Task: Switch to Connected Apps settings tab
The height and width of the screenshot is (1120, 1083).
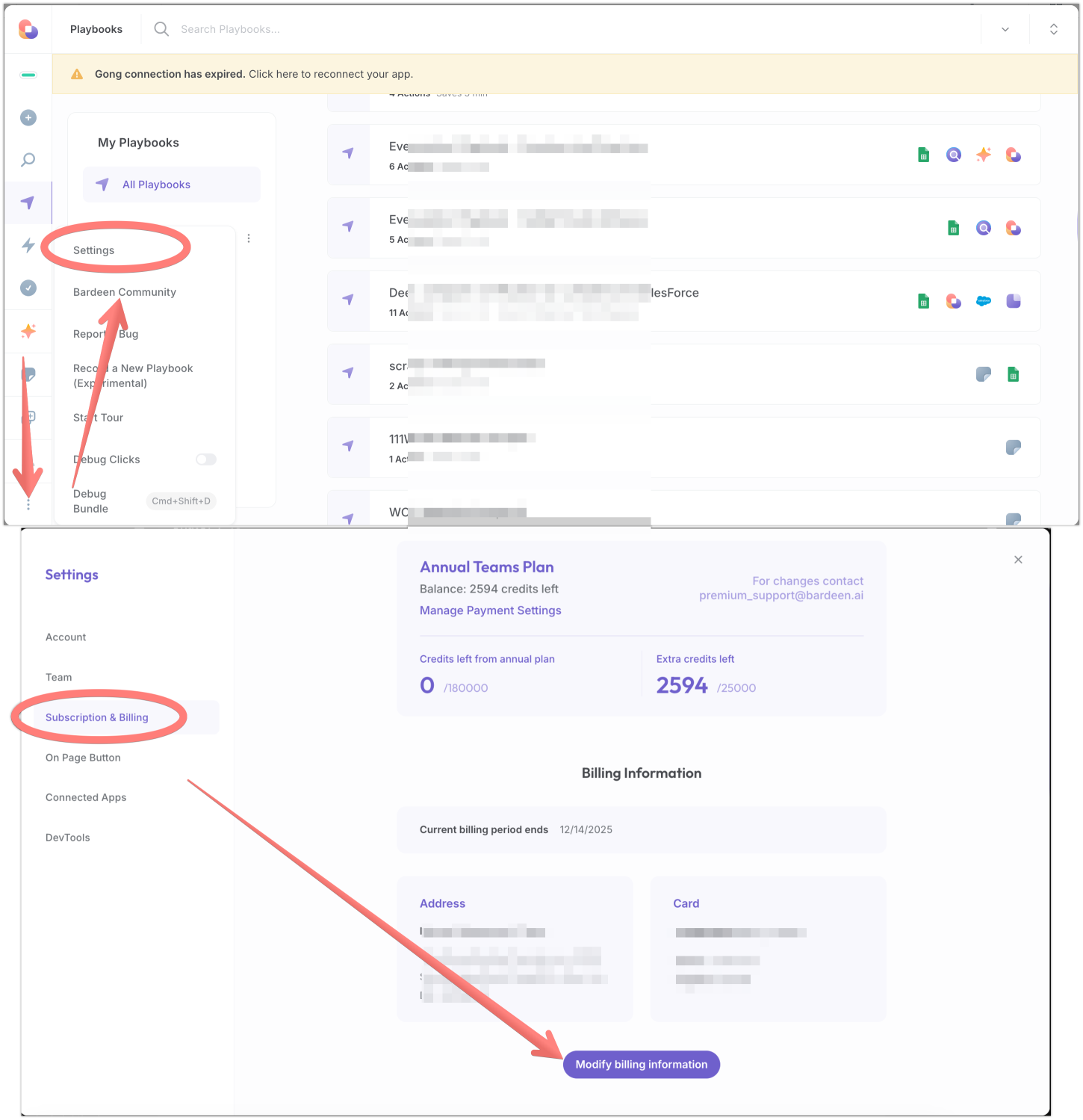Action: tap(86, 797)
